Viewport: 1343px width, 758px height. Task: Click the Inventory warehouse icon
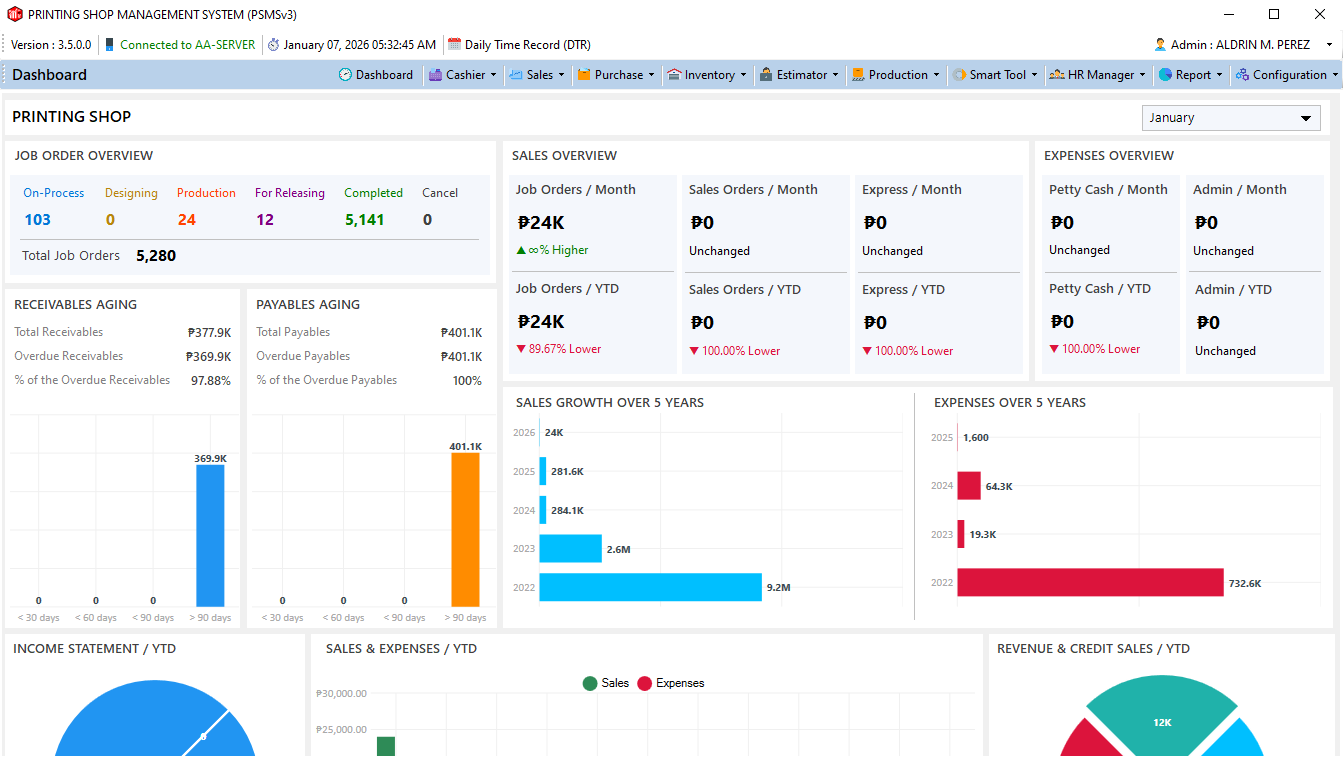coord(674,75)
